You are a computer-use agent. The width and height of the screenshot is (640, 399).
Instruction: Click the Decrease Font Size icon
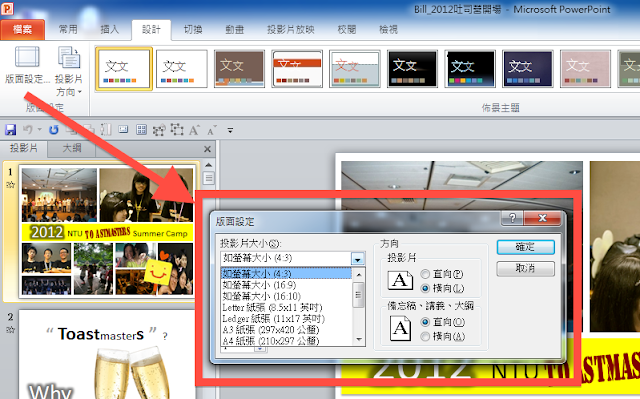pos(211,131)
